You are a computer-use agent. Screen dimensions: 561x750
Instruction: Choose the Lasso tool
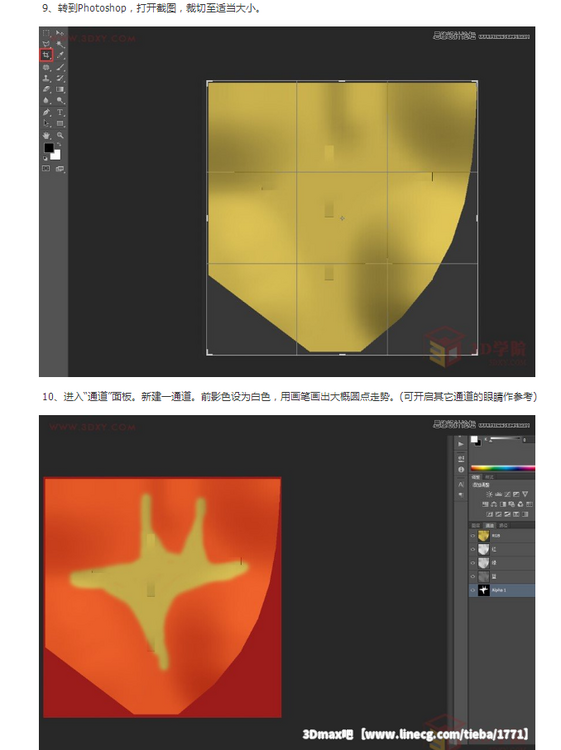point(46,44)
